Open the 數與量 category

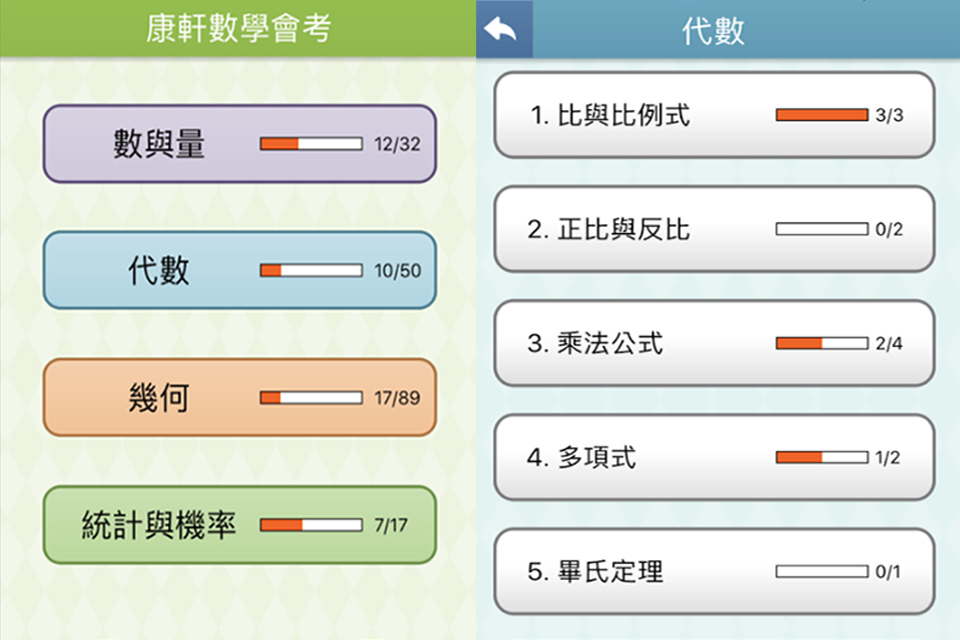[239, 144]
